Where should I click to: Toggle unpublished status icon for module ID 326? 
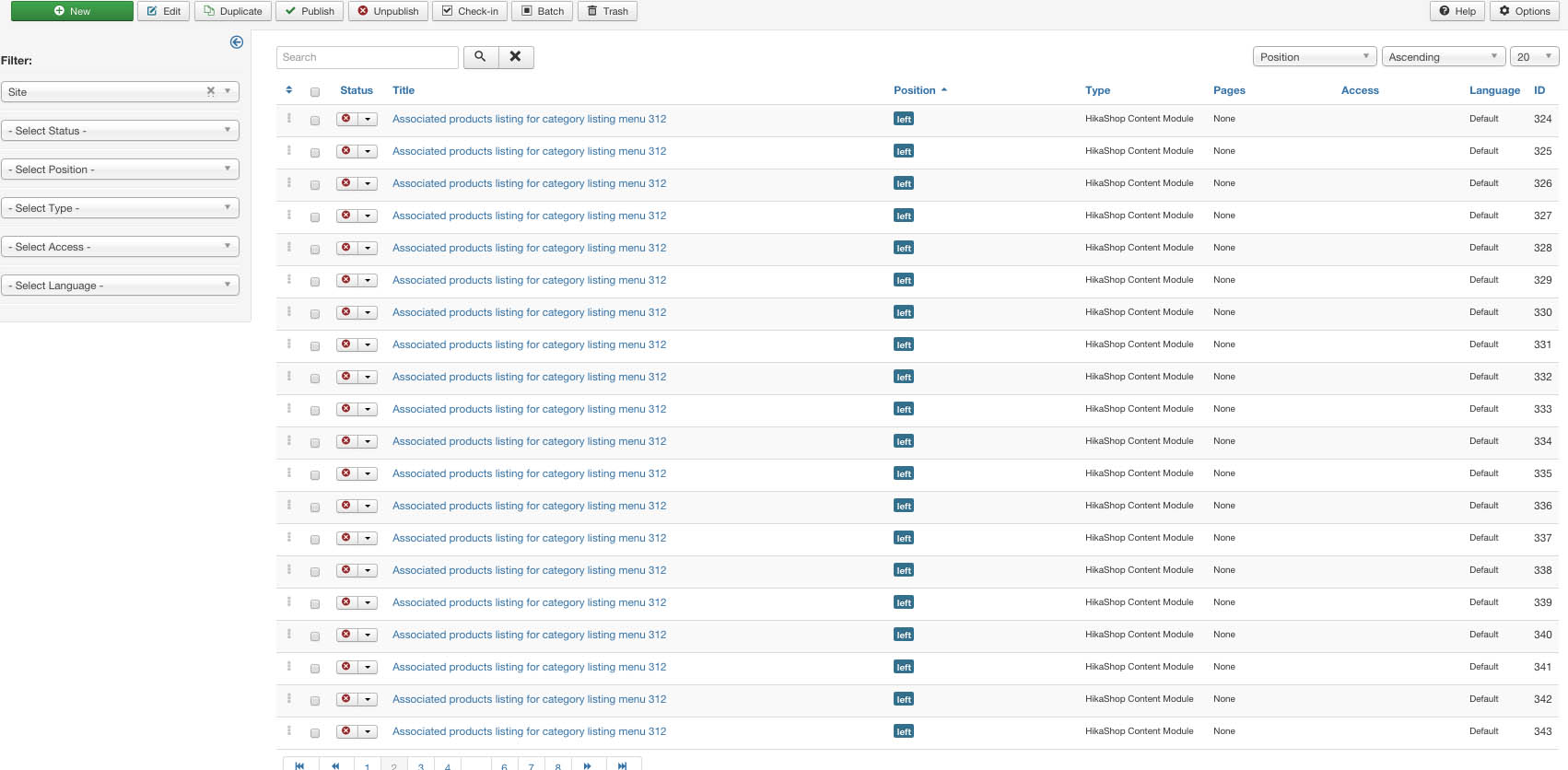coord(346,183)
